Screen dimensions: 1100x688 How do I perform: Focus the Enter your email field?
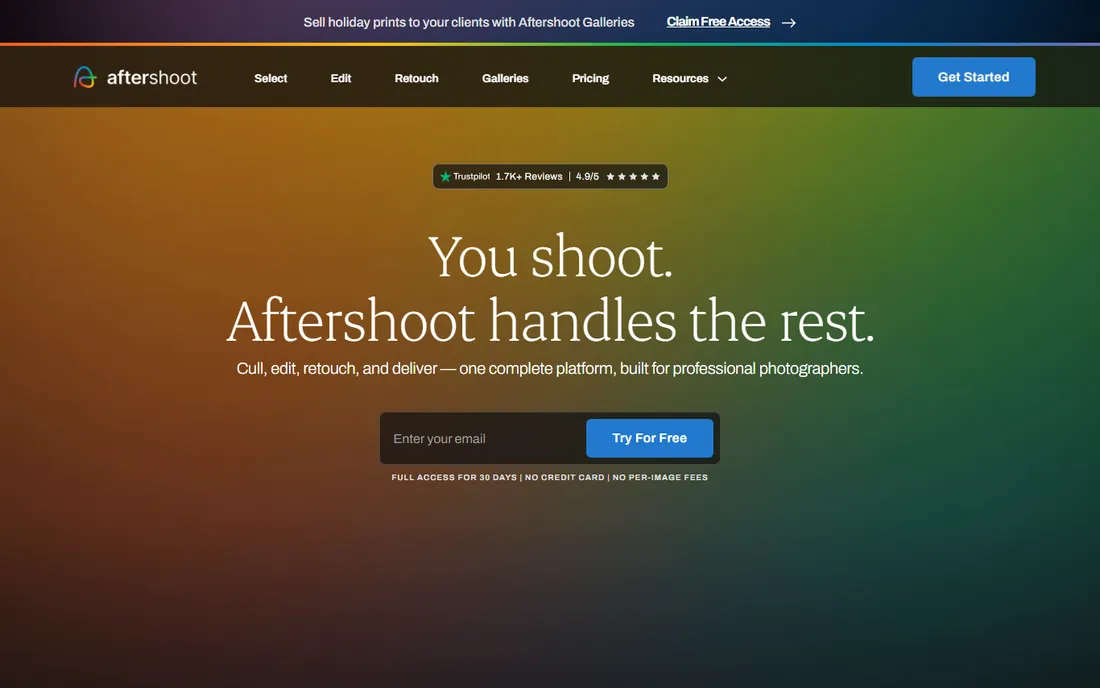(483, 438)
